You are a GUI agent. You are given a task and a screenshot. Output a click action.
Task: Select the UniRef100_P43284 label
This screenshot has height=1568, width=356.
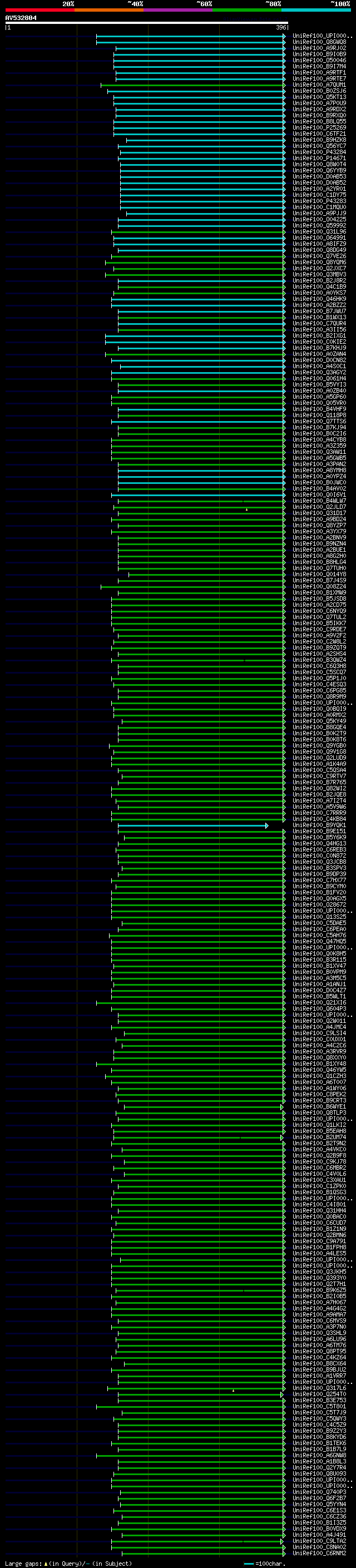319,153
